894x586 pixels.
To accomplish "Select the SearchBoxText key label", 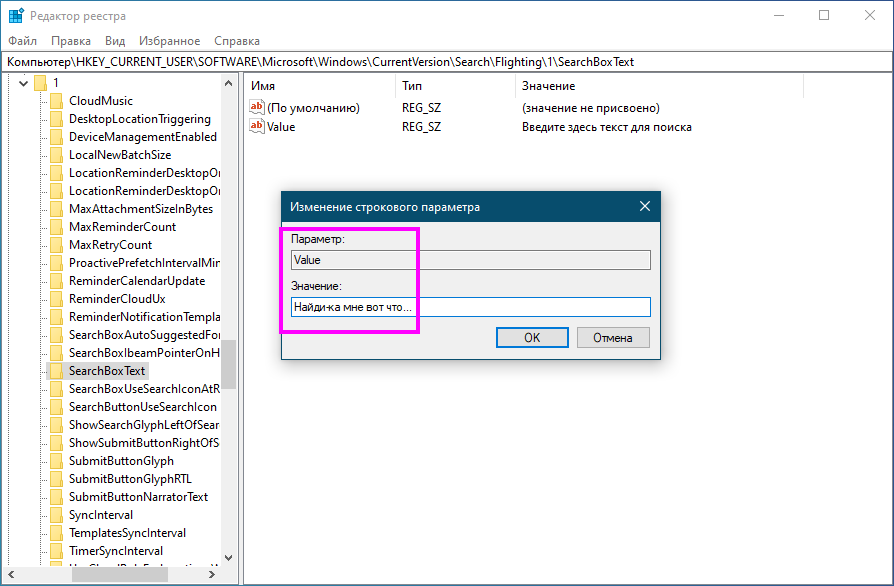I will [x=107, y=371].
